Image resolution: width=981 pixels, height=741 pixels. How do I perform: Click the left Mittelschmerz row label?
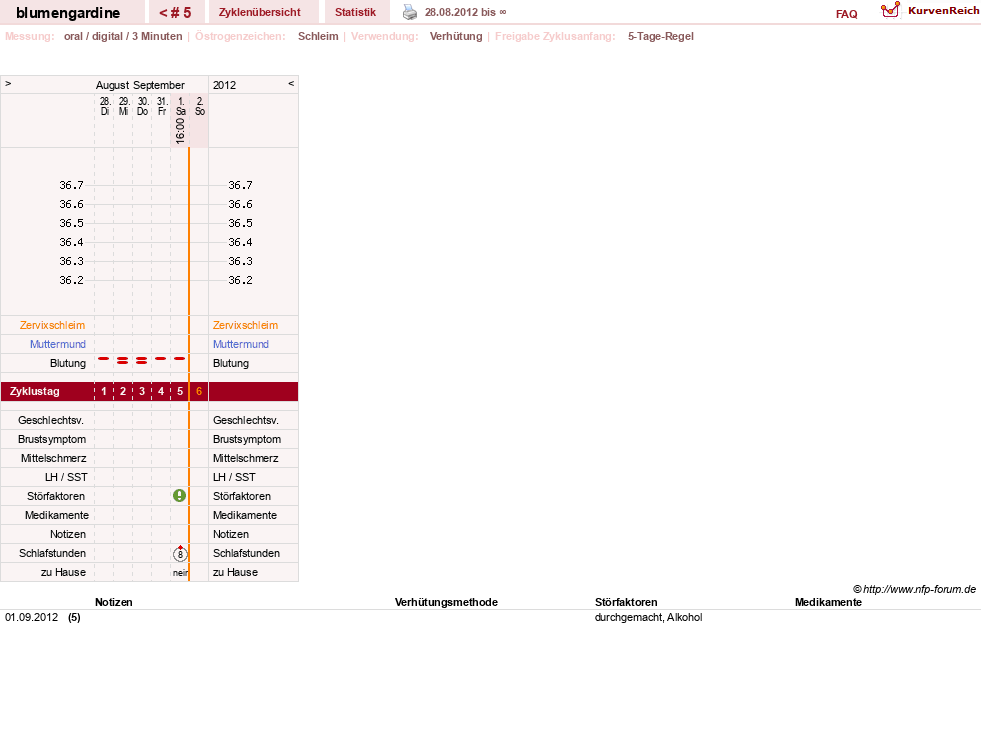pyautogui.click(x=54, y=458)
